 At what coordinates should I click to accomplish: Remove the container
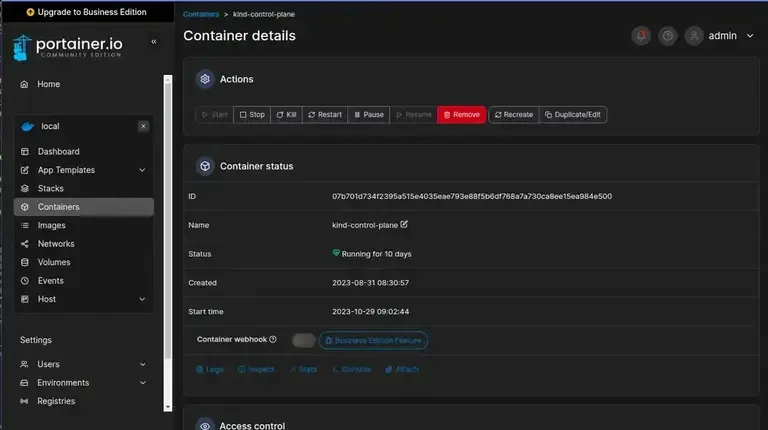click(x=461, y=115)
